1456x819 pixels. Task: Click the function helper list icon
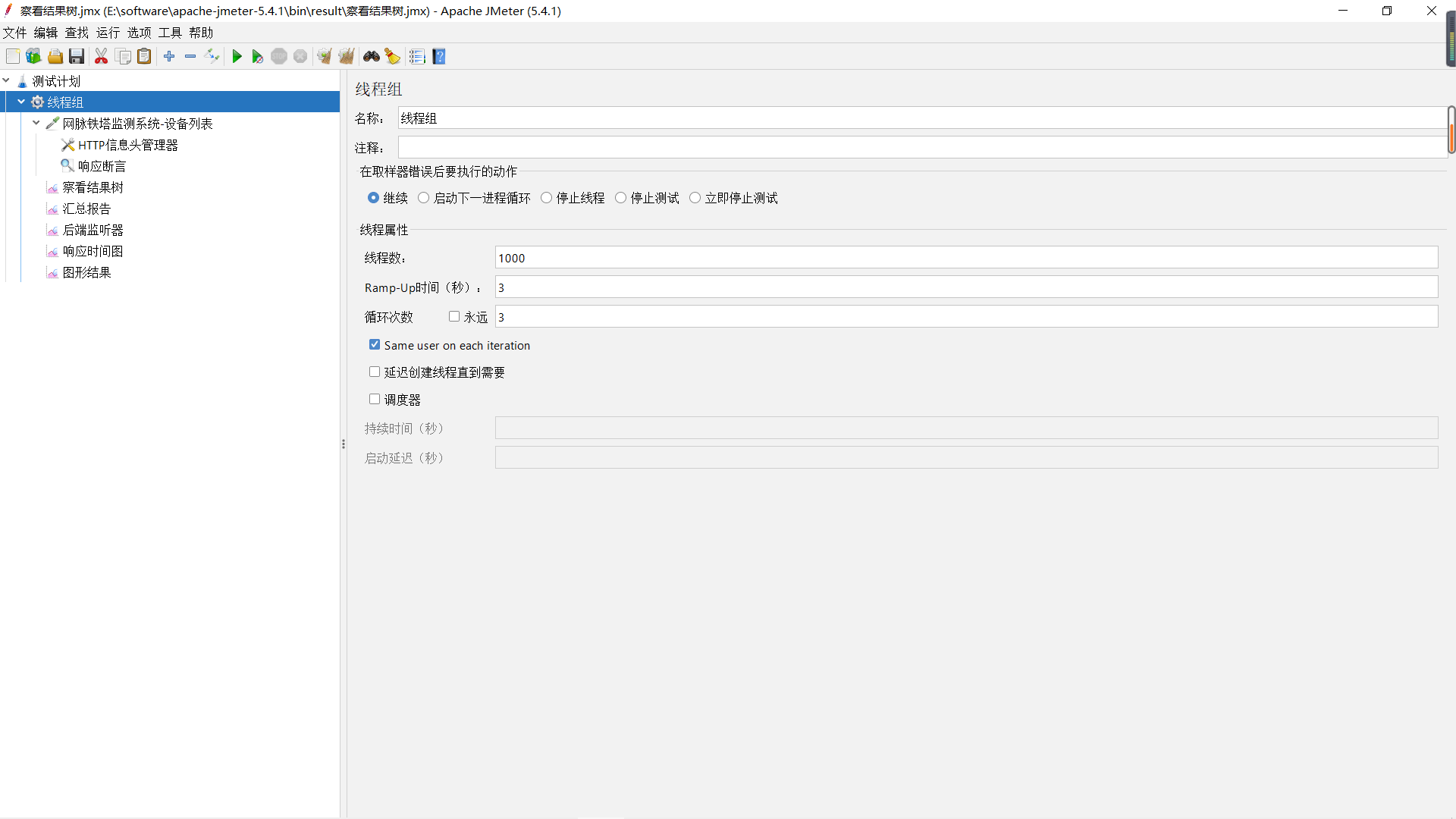click(417, 57)
